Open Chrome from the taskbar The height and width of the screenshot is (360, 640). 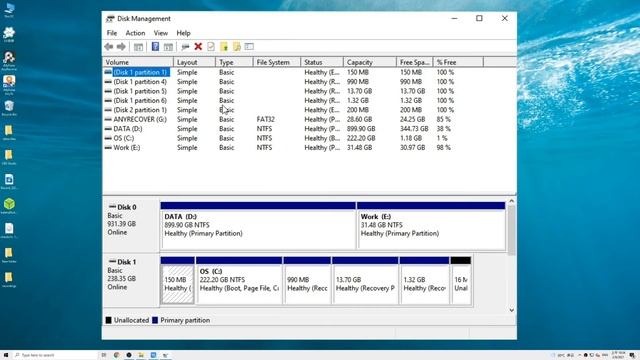pyautogui.click(x=116, y=355)
